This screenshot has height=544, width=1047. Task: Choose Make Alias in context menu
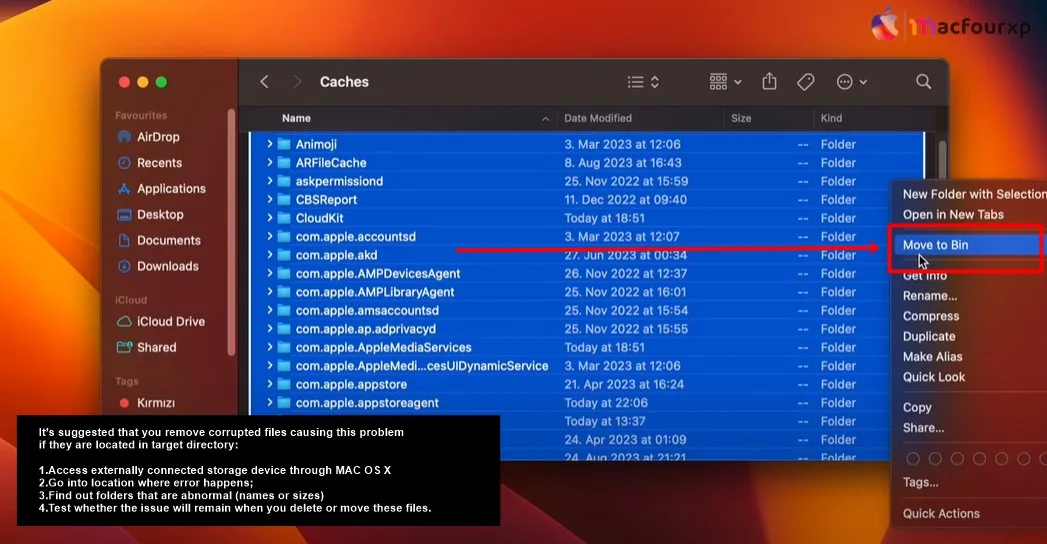point(932,356)
